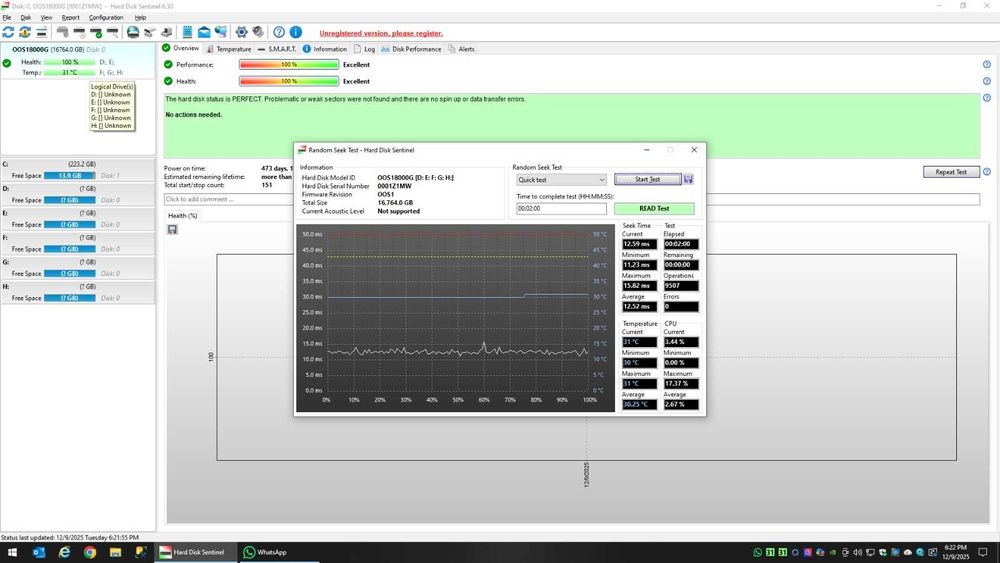1000x563 pixels.
Task: Switch to the Disk Performance tab
Action: [411, 49]
